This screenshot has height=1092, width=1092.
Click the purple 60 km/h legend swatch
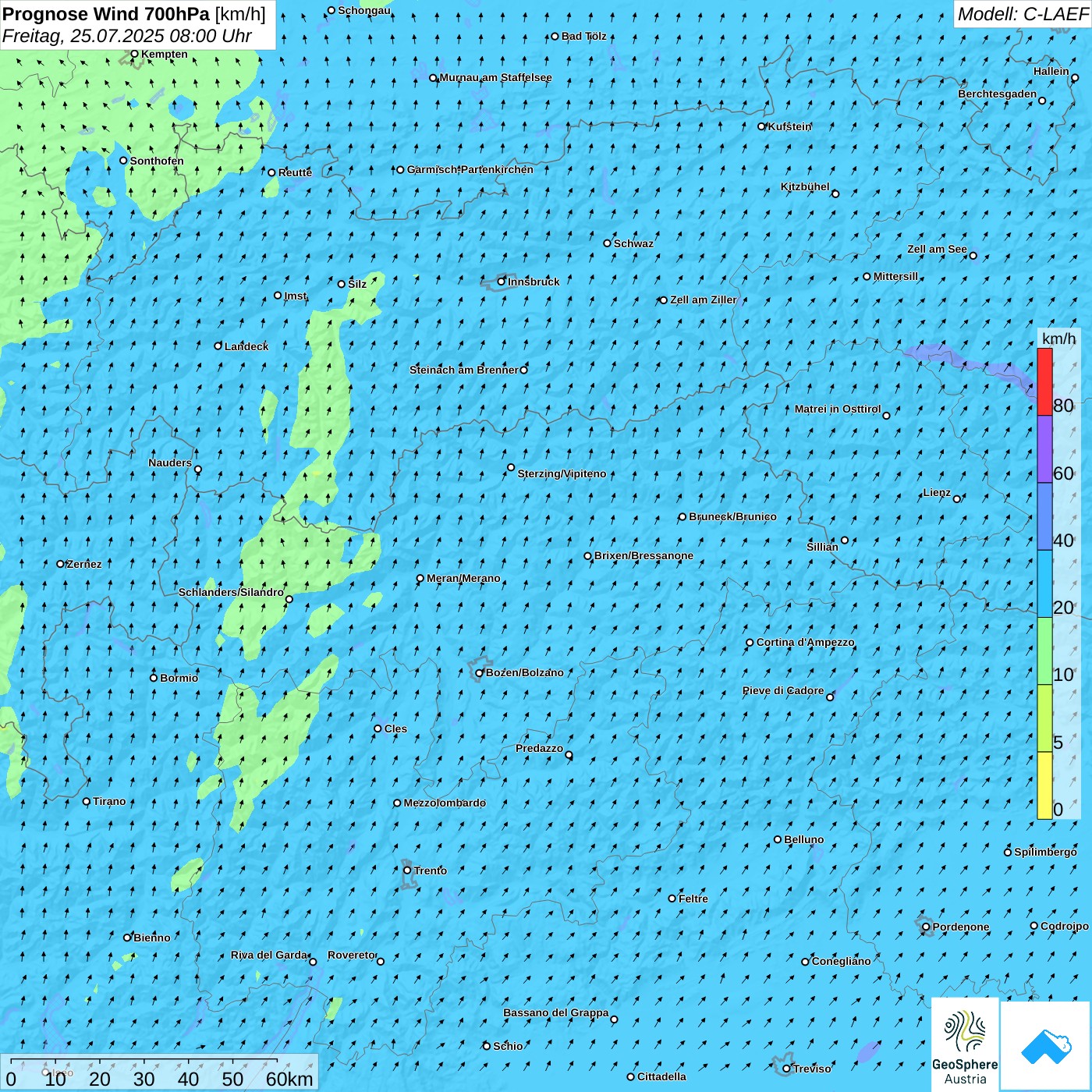point(1044,449)
